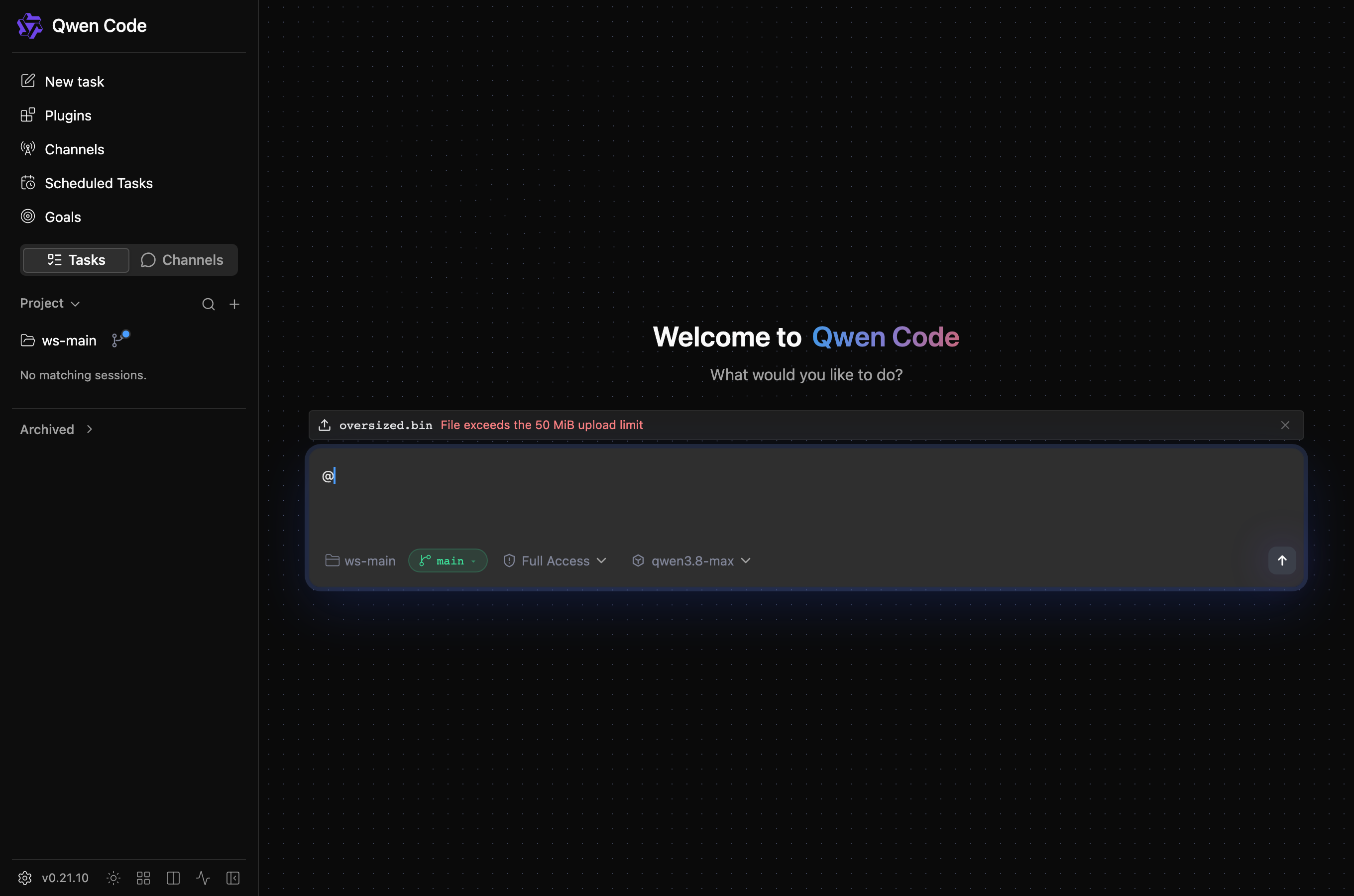Click the 'No matching sessions.' text
1354x896 pixels.
84,375
